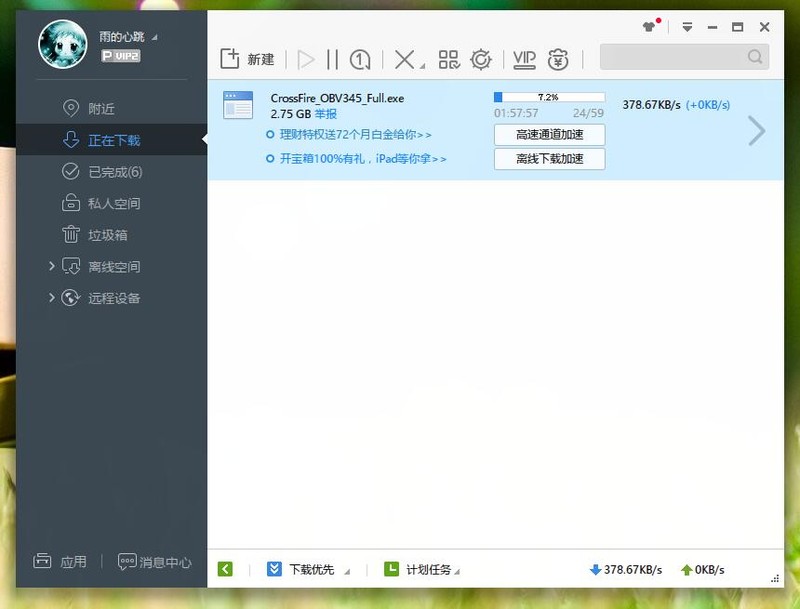Click the priority (1) toolbar icon
Viewport: 800px width, 609px height.
[x=359, y=59]
